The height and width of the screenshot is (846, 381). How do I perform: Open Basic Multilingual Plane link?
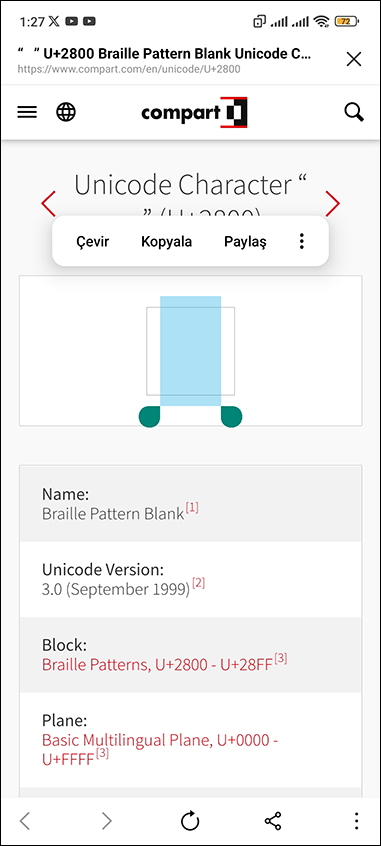point(160,749)
